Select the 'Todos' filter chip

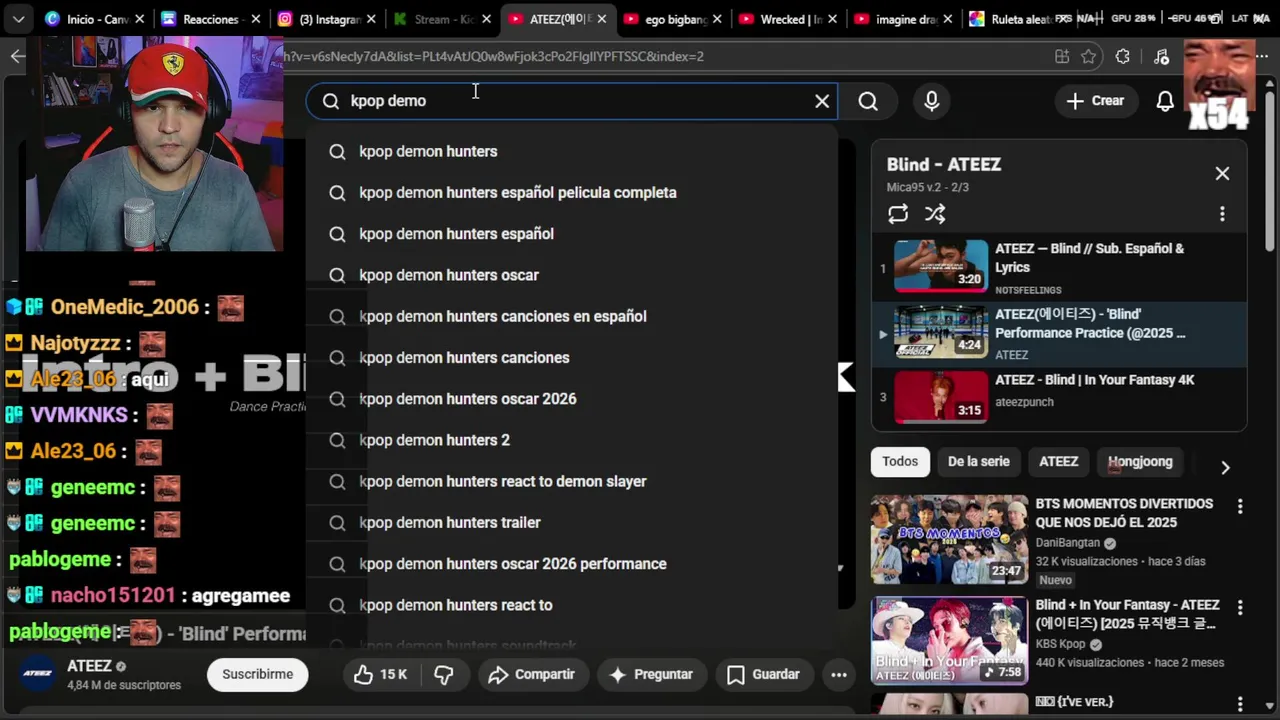[x=900, y=461]
